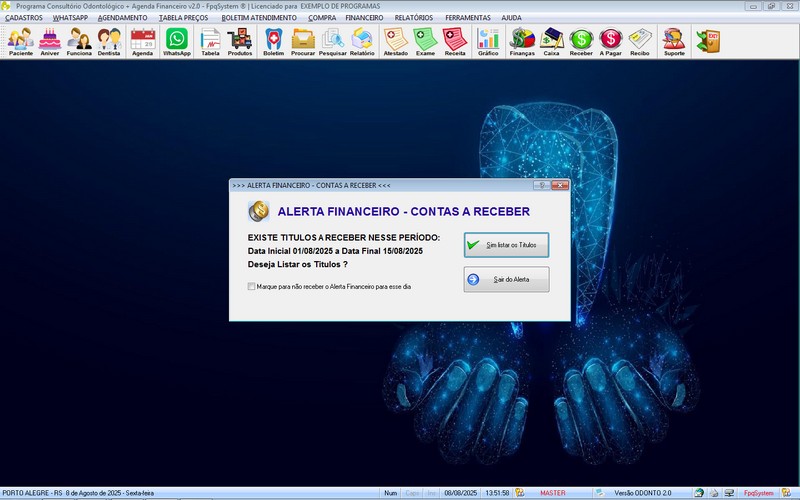Open the Finanças icon
The height and width of the screenshot is (500, 800).
coord(522,42)
